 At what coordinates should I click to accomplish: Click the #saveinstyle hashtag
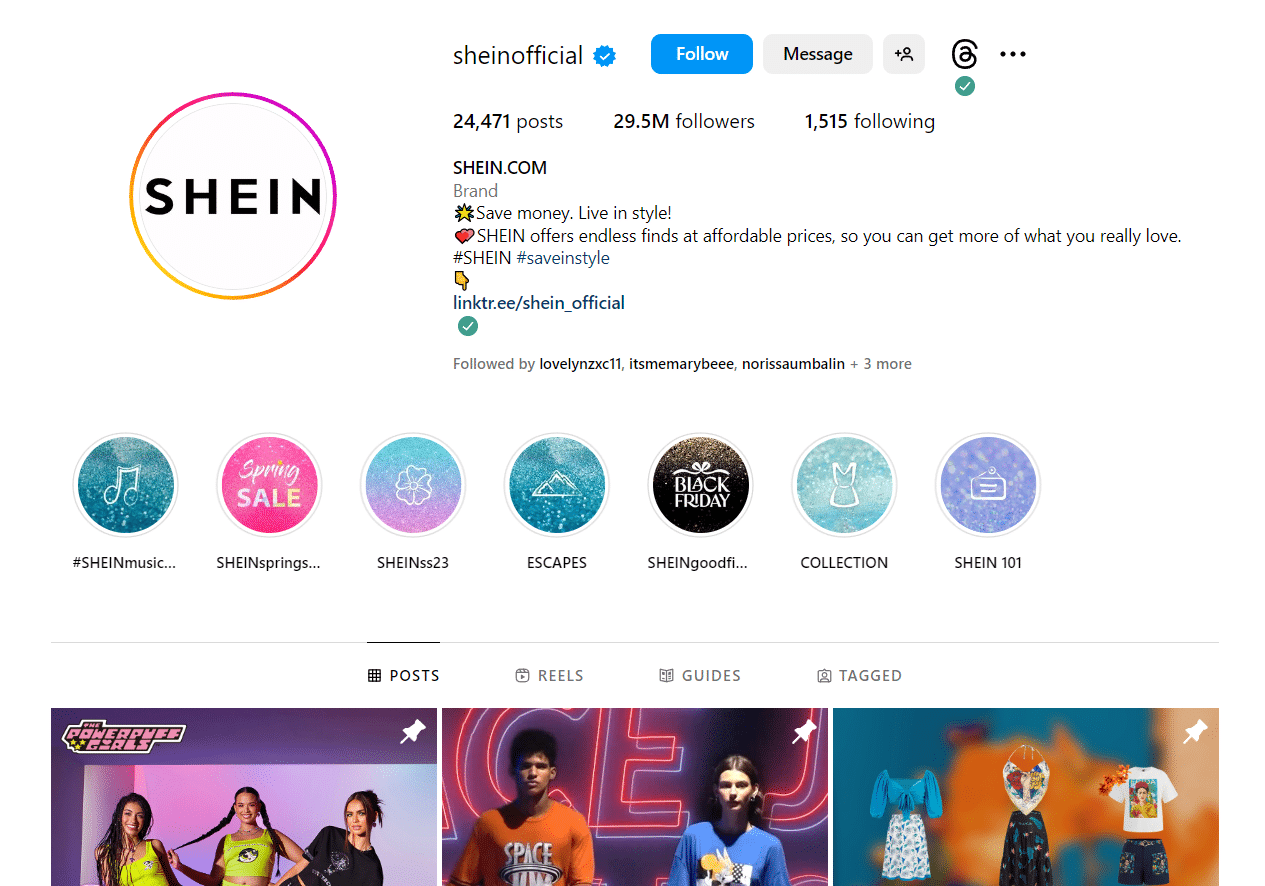tap(563, 258)
